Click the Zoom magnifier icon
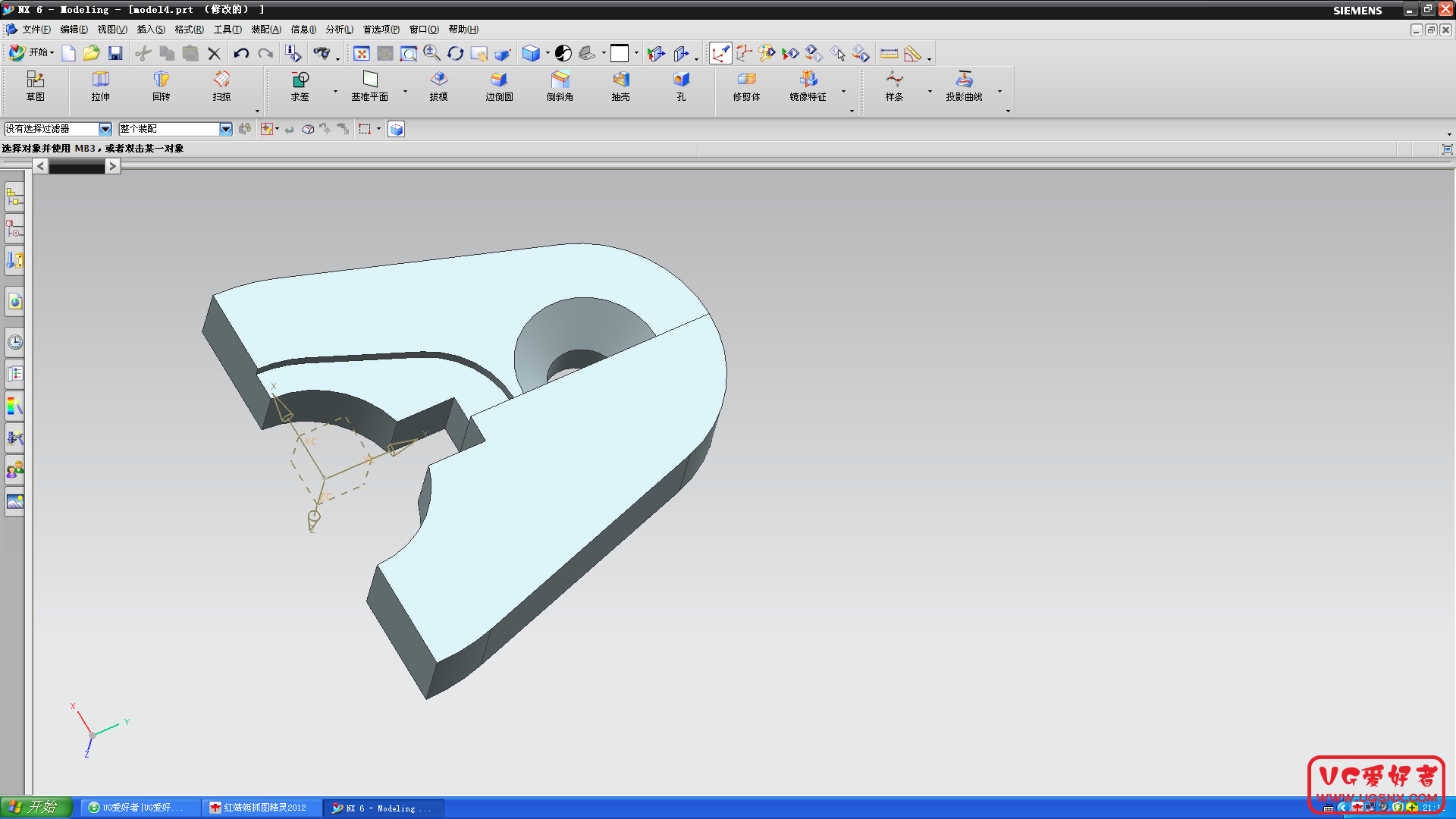This screenshot has width=1456, height=819. (x=432, y=53)
